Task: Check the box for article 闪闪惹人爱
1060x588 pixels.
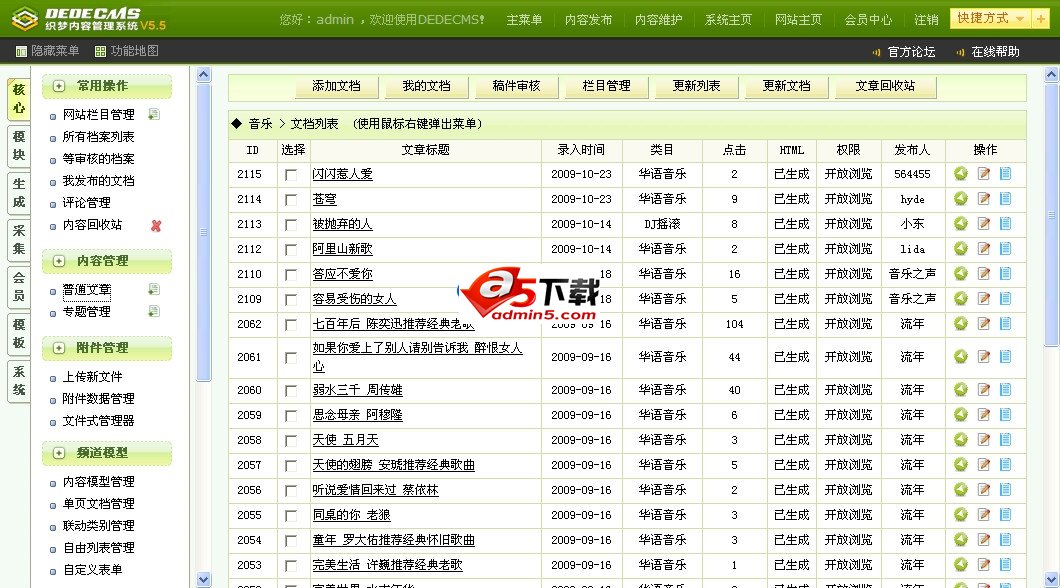Action: [291, 174]
